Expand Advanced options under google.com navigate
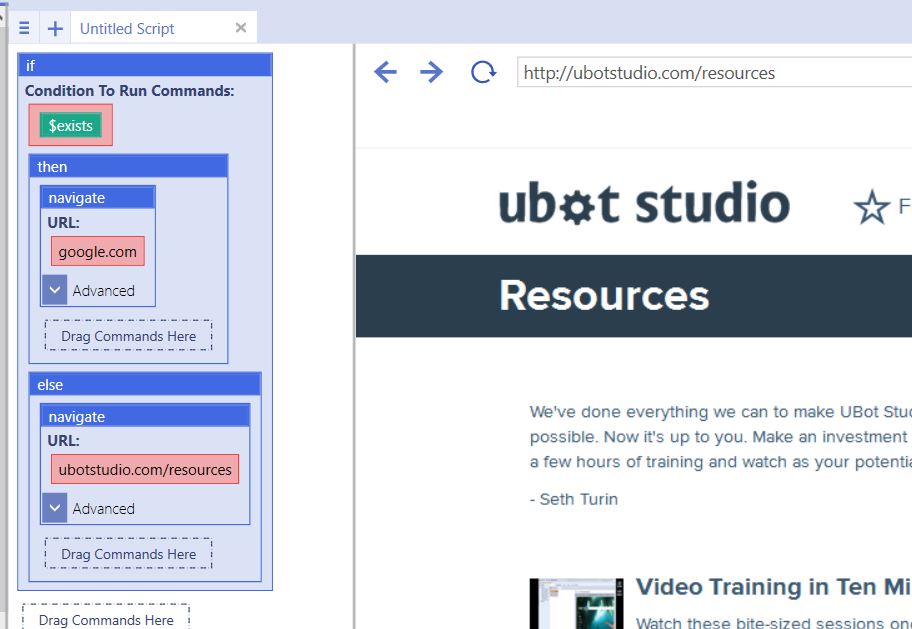Viewport: 912px width, 629px height. pyautogui.click(x=55, y=290)
